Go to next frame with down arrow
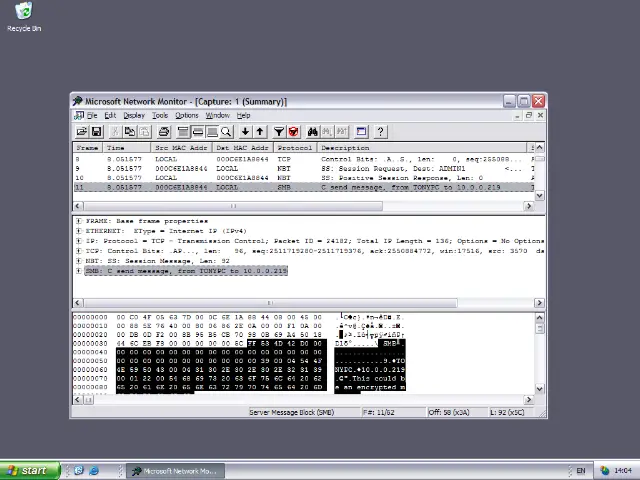Viewport: 640px width, 480px height. pyautogui.click(x=245, y=131)
